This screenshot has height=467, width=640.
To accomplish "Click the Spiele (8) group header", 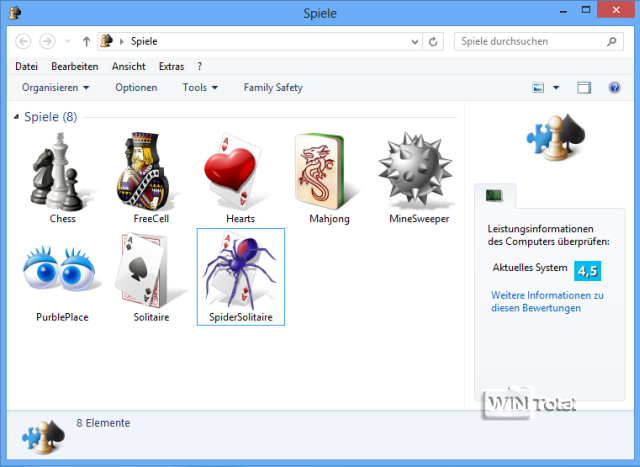I will click(x=51, y=117).
